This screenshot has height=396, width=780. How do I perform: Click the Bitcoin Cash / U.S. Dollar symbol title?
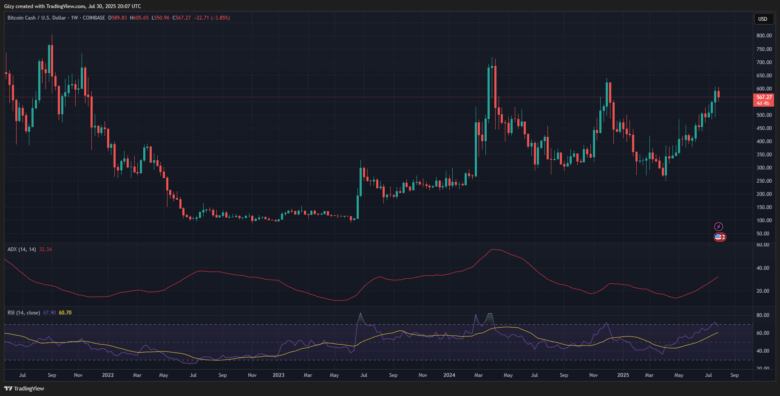tap(38, 18)
